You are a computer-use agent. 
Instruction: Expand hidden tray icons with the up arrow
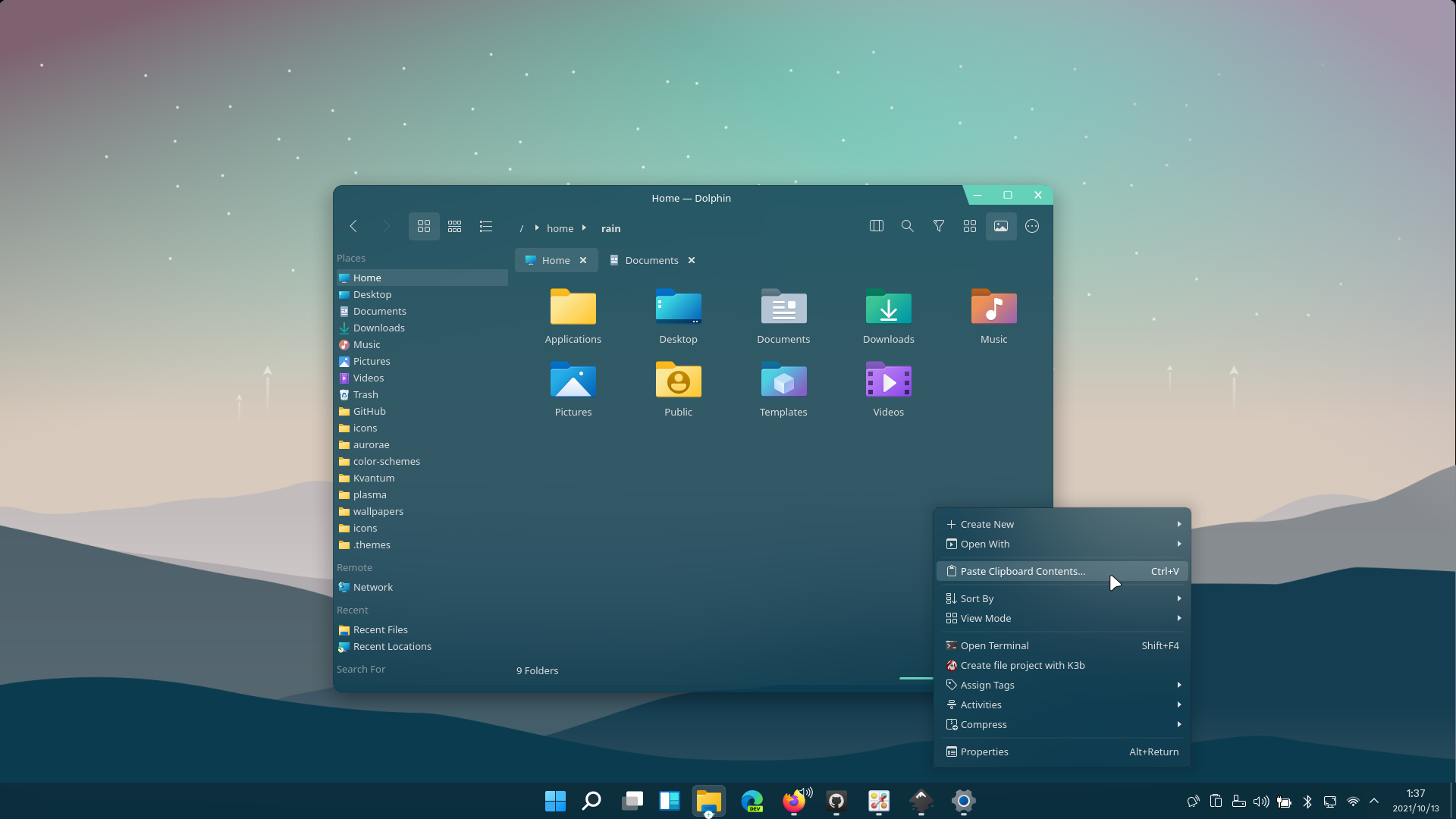[1374, 801]
